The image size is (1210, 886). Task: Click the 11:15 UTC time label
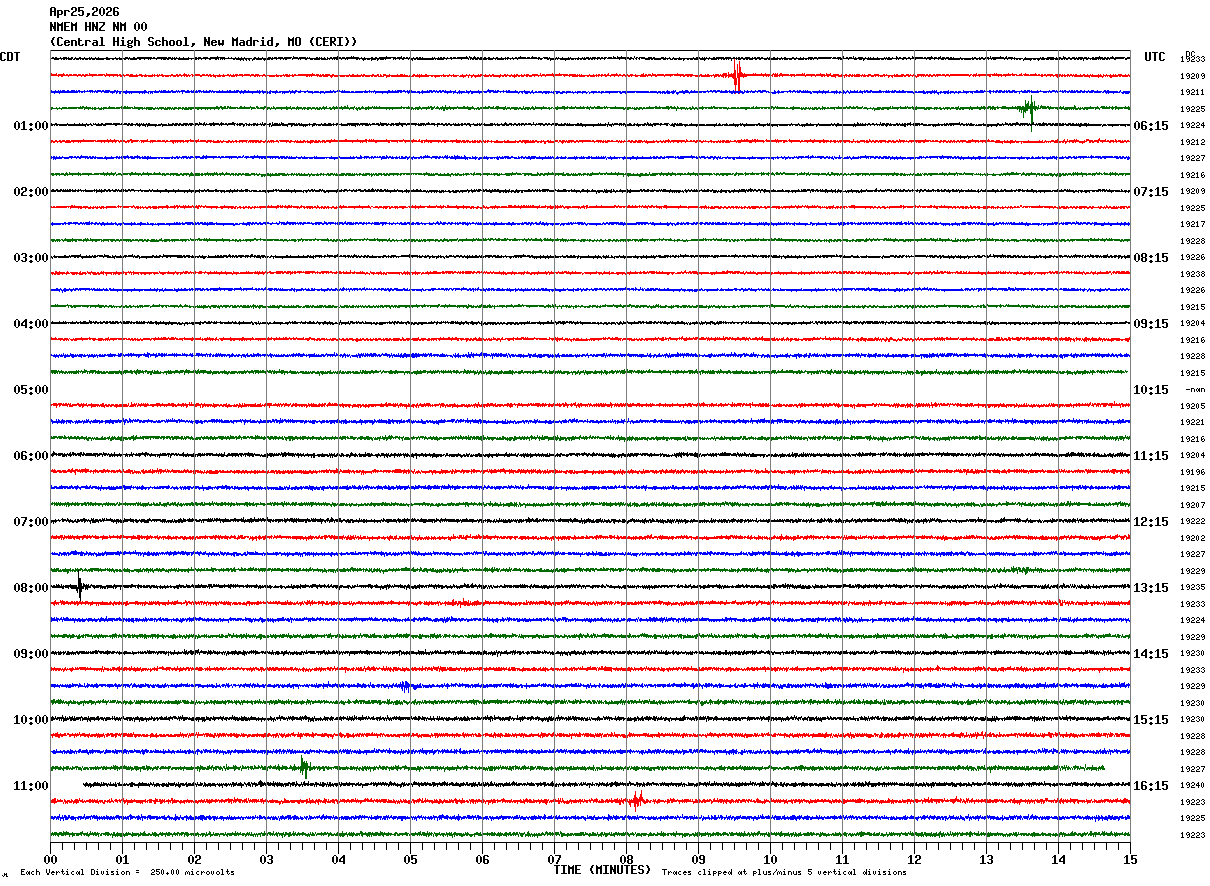[x=1151, y=456]
